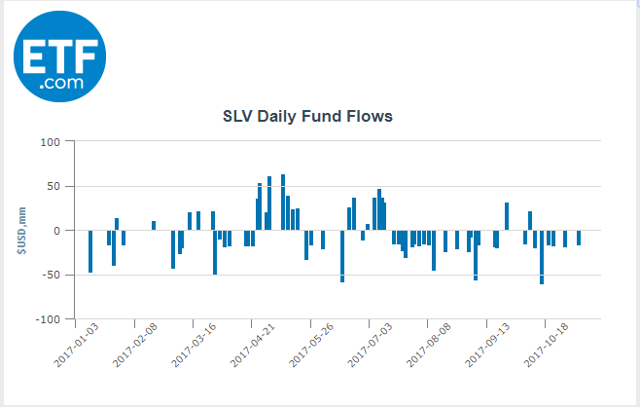Click the 100 y-axis tick label
Screen dimensions: 640x407
(x=52, y=142)
